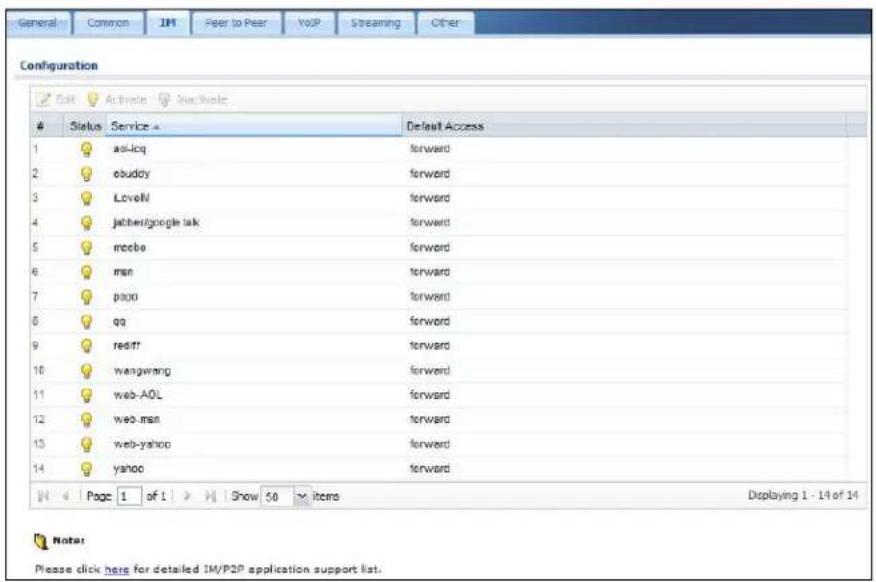Image resolution: width=876 pixels, height=582 pixels.
Task: Select the wangwang service name
Action: pyautogui.click(x=142, y=371)
